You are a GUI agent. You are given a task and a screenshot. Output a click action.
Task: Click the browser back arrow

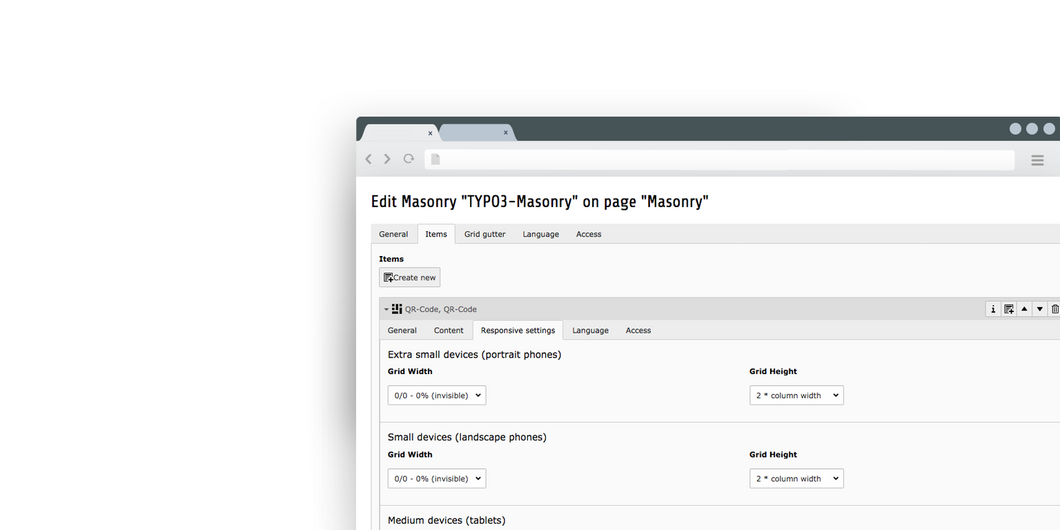[x=368, y=159]
